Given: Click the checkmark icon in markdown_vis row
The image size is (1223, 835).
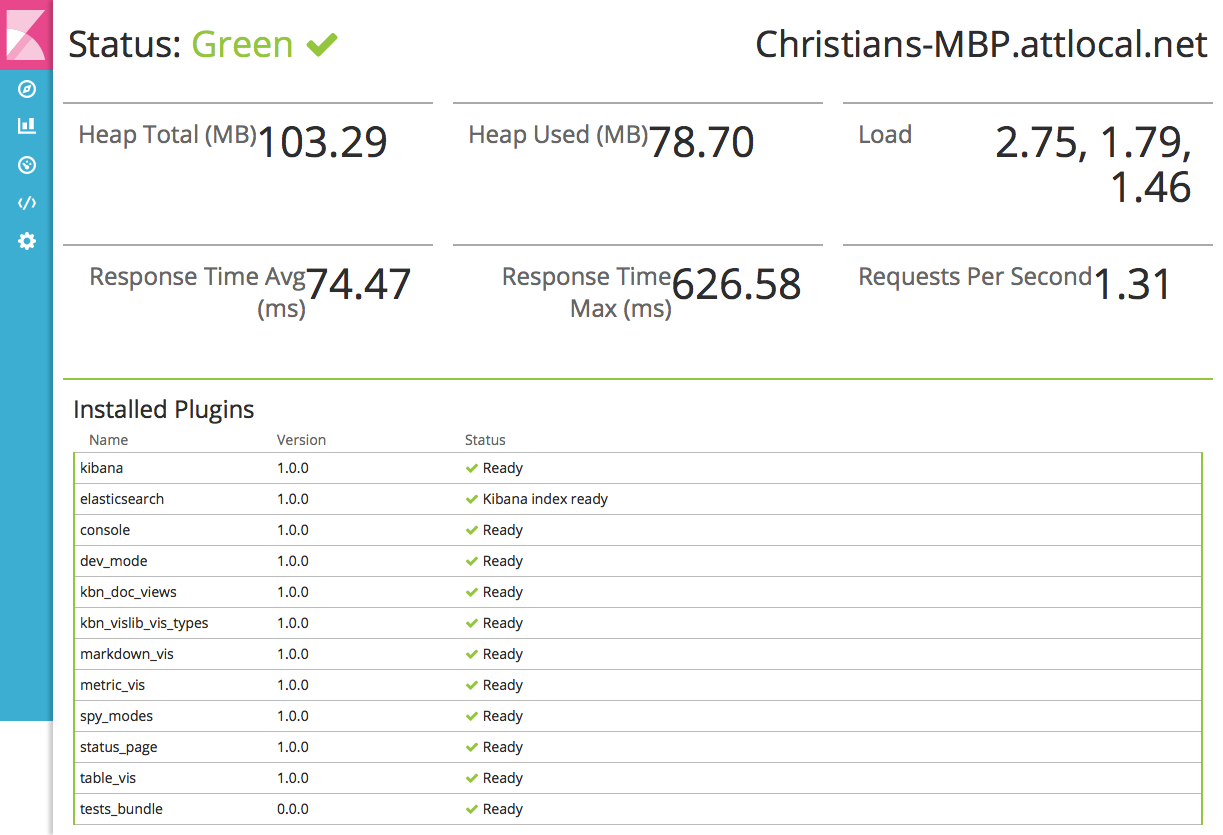Looking at the screenshot, I should tap(471, 654).
